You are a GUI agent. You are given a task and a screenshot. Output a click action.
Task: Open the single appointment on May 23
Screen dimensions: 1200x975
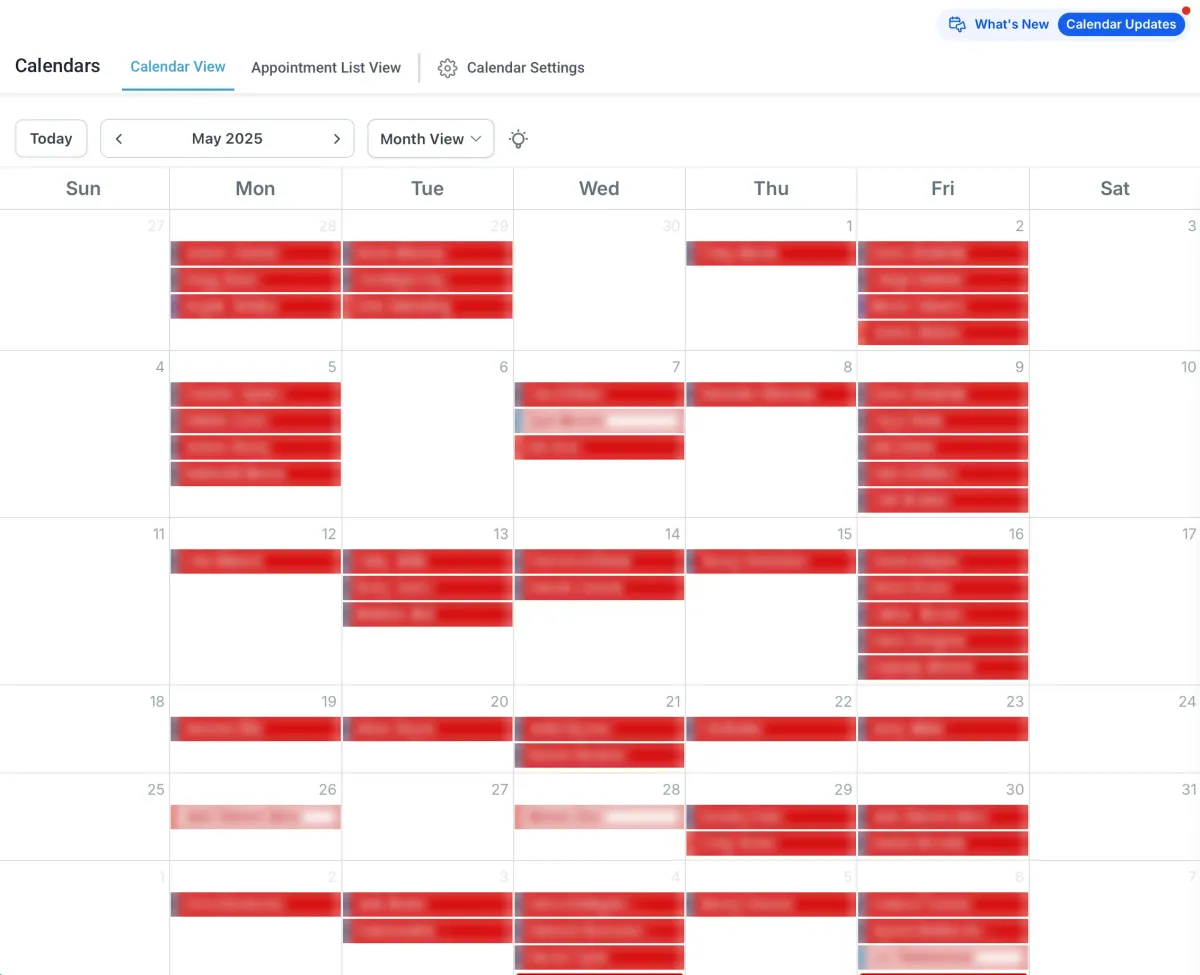(x=943, y=729)
